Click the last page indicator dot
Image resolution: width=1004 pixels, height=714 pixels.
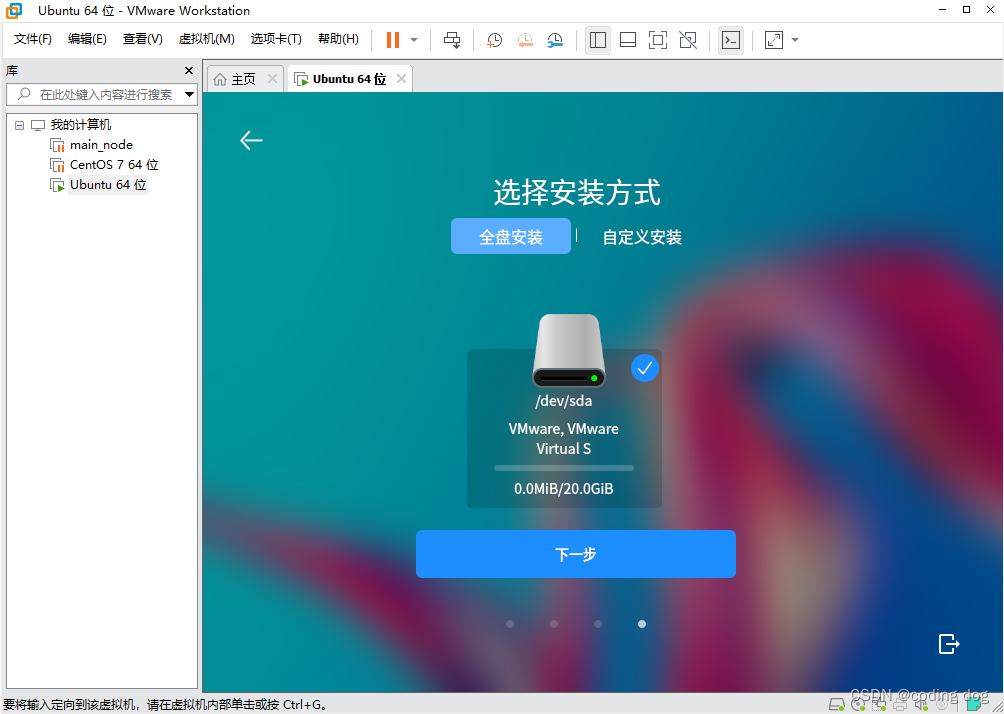[x=641, y=623]
